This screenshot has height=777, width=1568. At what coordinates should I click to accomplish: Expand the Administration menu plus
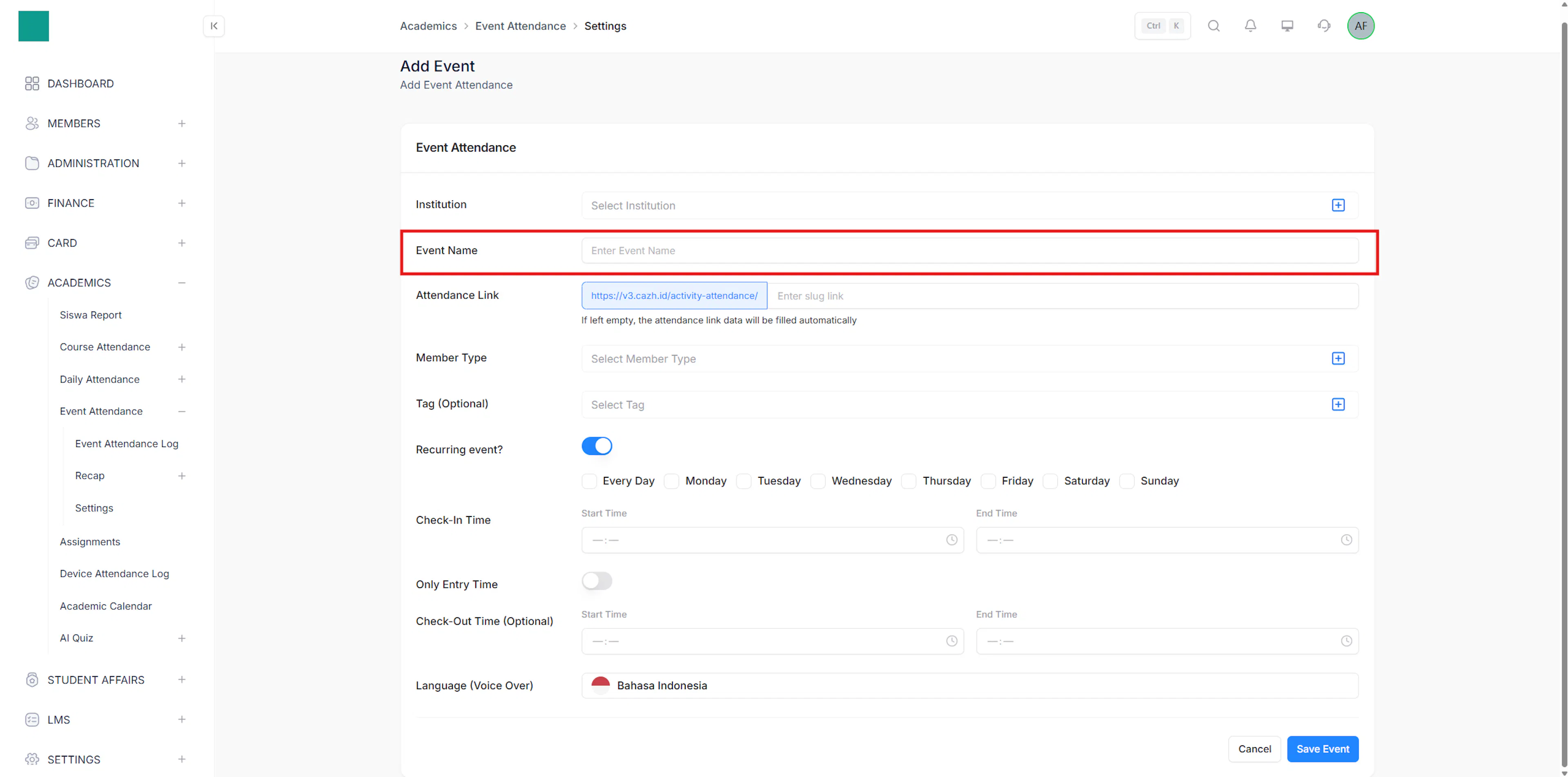[x=181, y=163]
